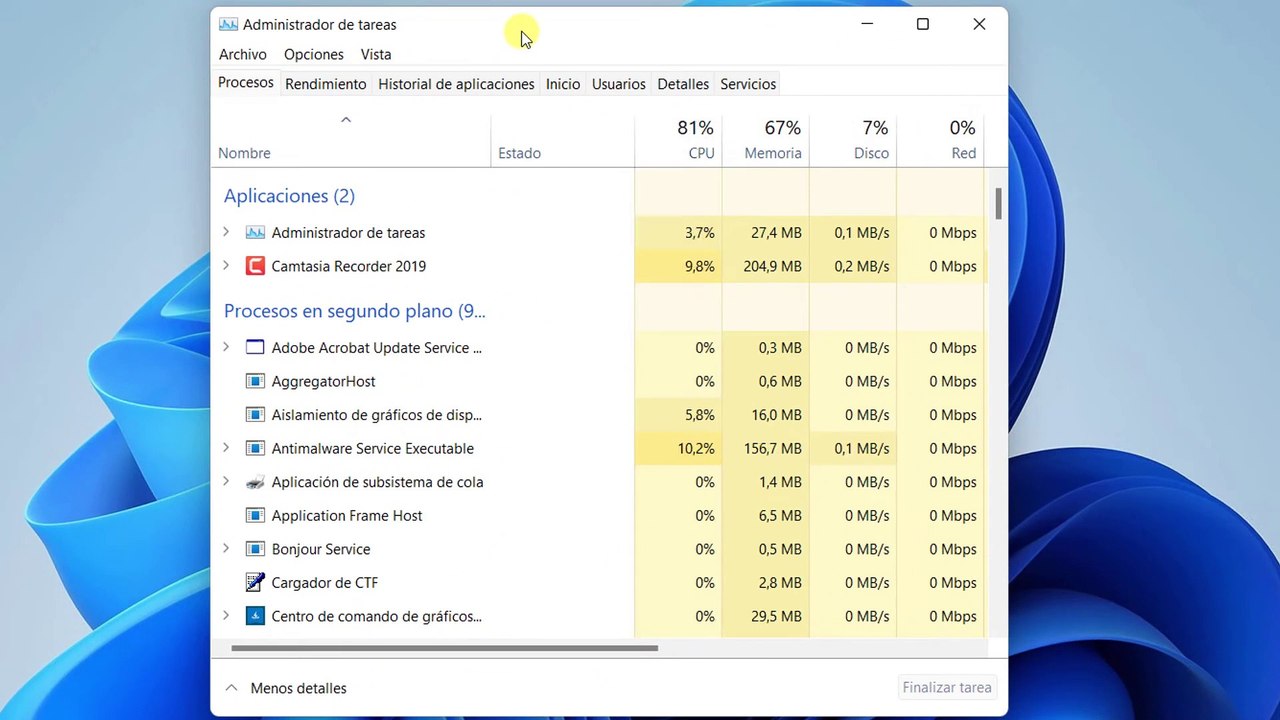The height and width of the screenshot is (720, 1280).
Task: Expand the Bonjour Service row
Action: (x=226, y=549)
